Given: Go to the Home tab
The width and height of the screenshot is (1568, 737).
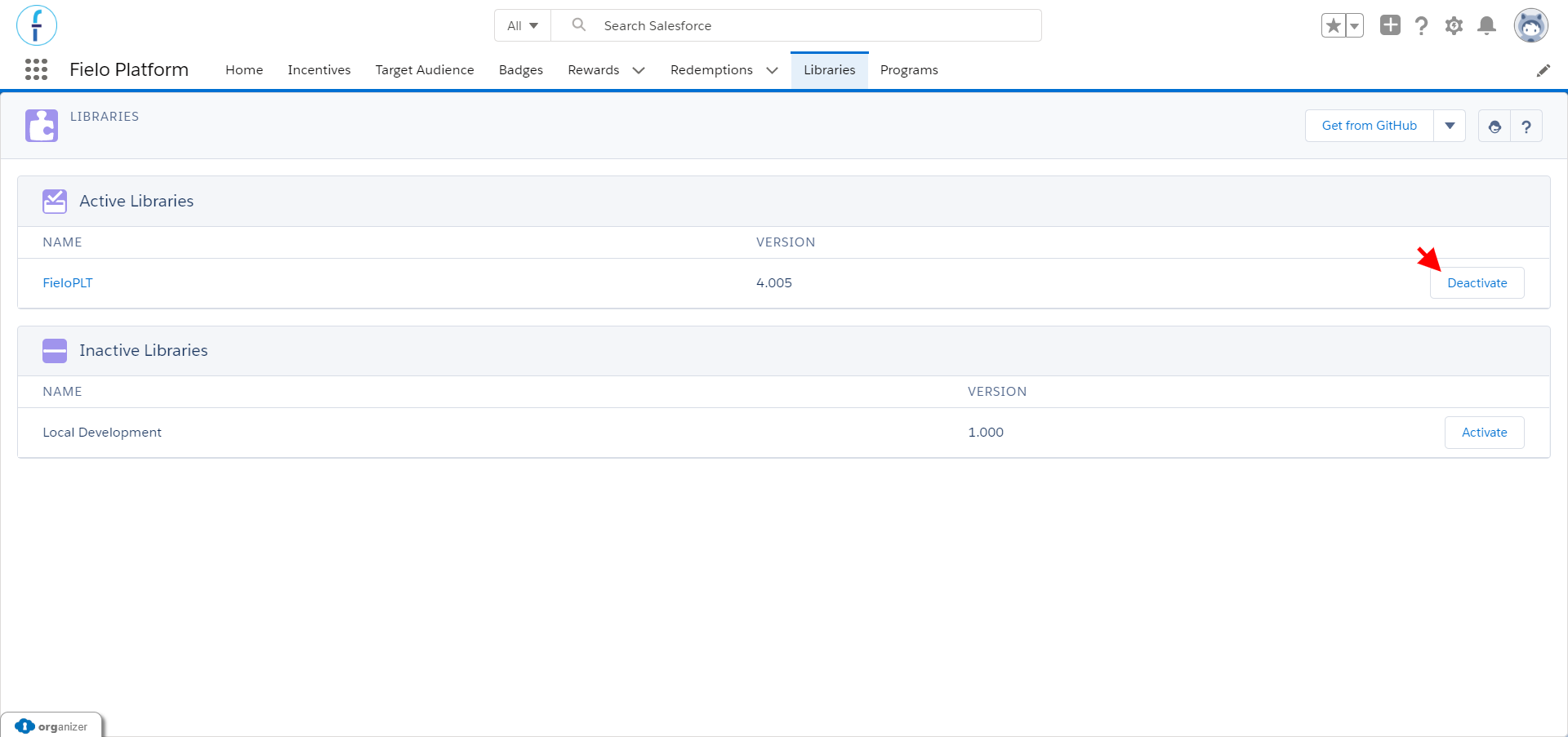Looking at the screenshot, I should pos(244,70).
